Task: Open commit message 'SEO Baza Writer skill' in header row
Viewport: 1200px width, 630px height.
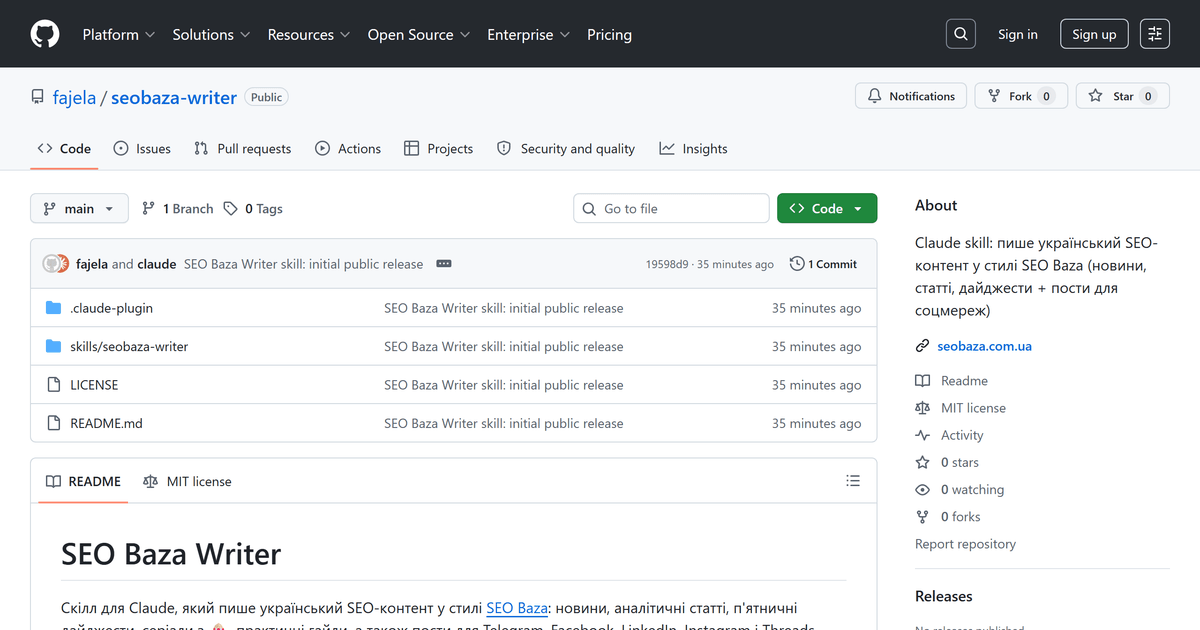Action: [303, 264]
